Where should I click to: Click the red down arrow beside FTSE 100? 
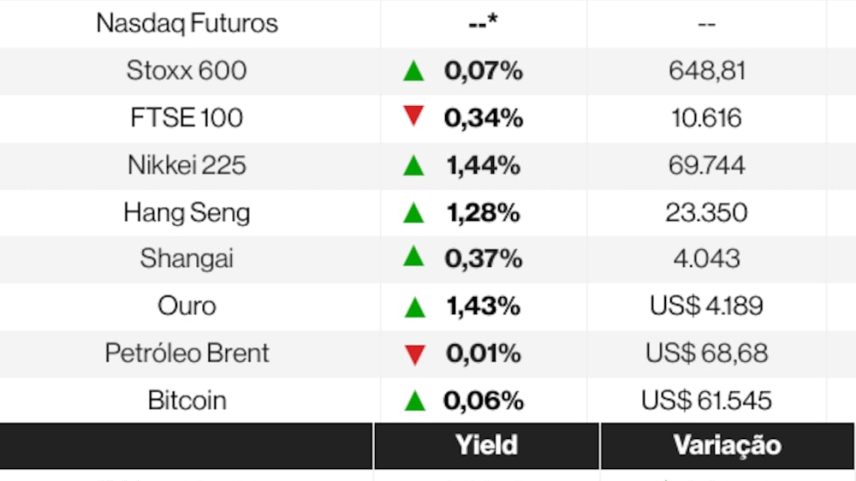point(413,116)
